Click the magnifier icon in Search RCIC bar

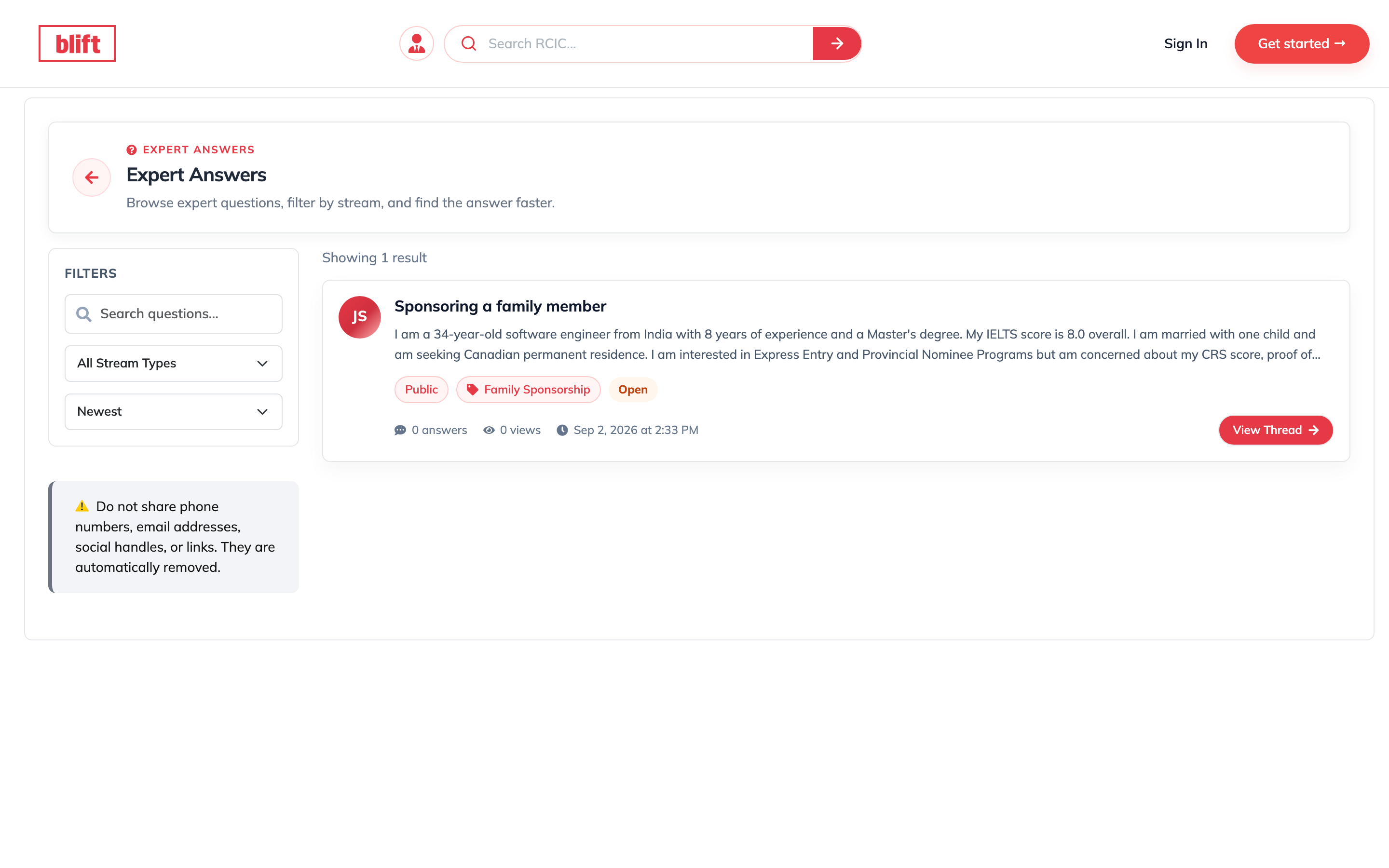(x=469, y=43)
